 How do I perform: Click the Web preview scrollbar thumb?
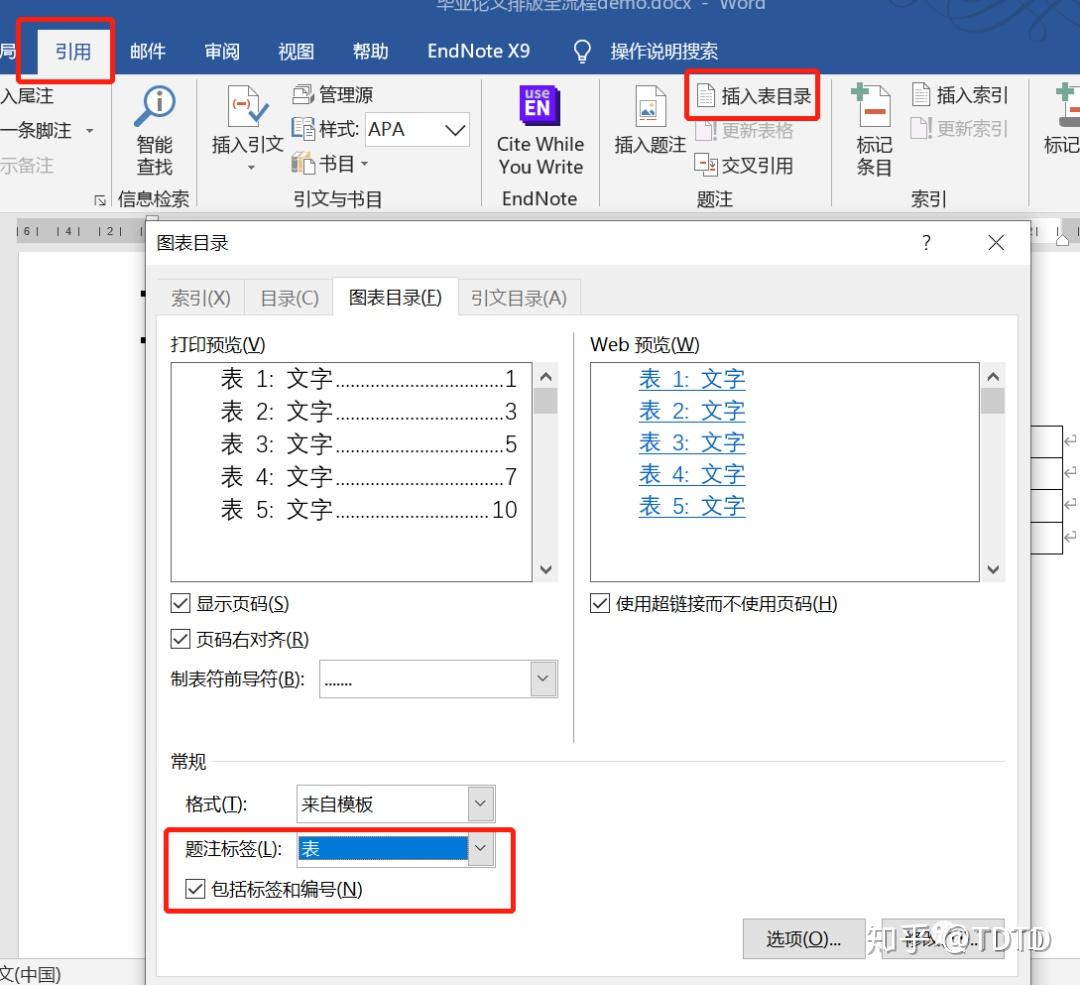pos(993,401)
